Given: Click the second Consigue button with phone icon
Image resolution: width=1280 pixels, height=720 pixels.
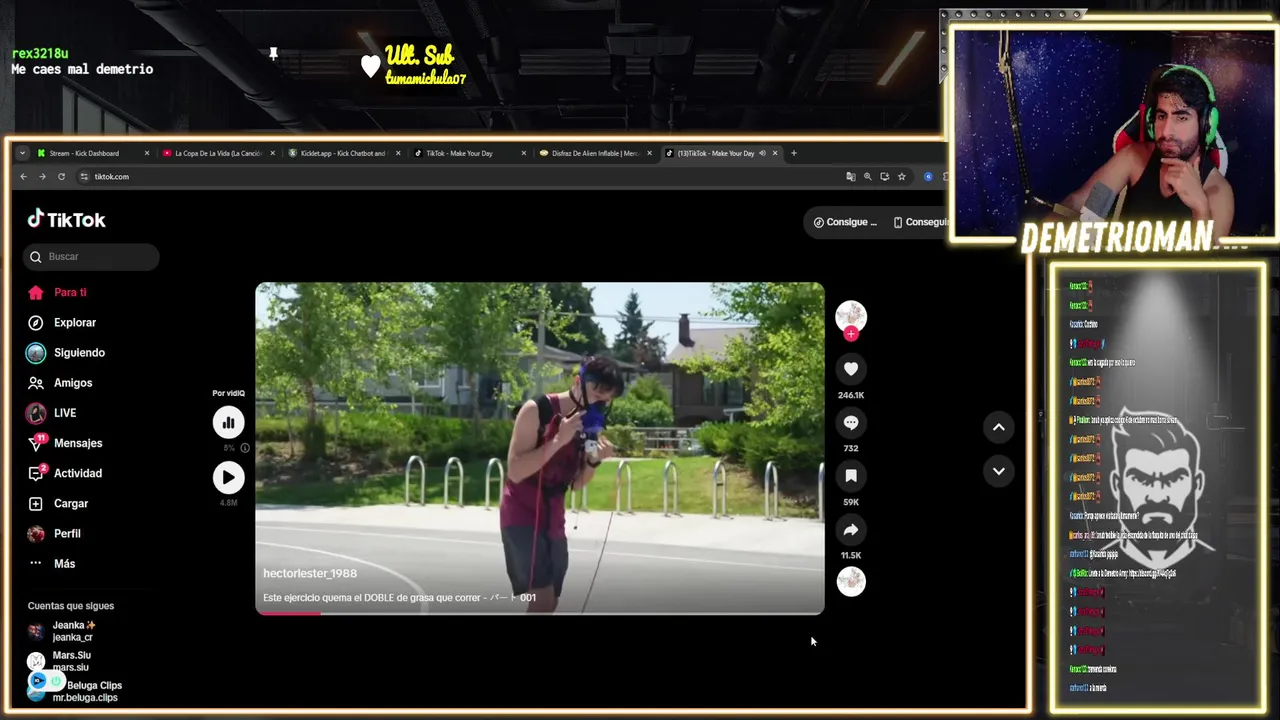Looking at the screenshot, I should (x=920, y=222).
